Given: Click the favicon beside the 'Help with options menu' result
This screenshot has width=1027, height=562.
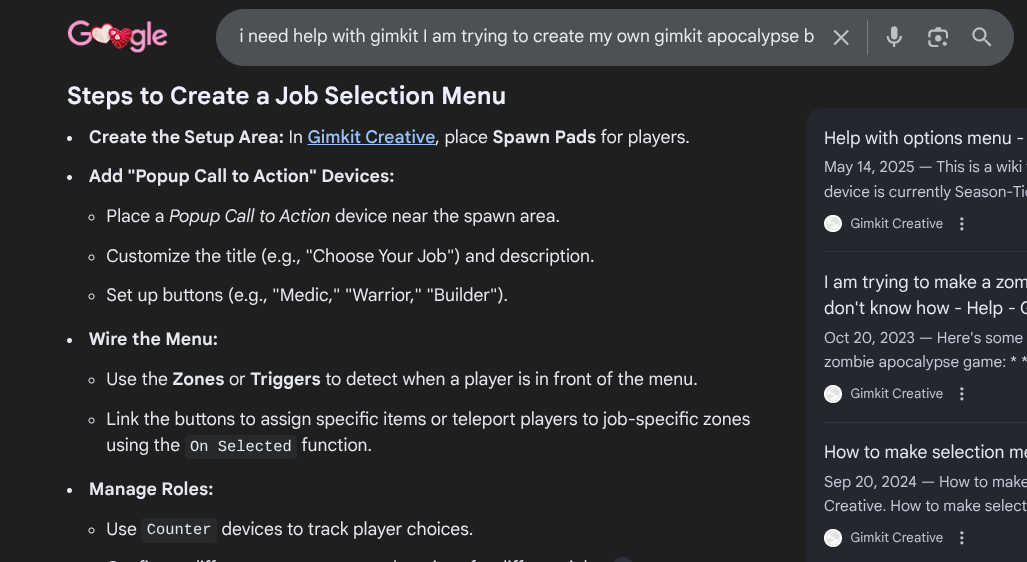Looking at the screenshot, I should point(833,224).
